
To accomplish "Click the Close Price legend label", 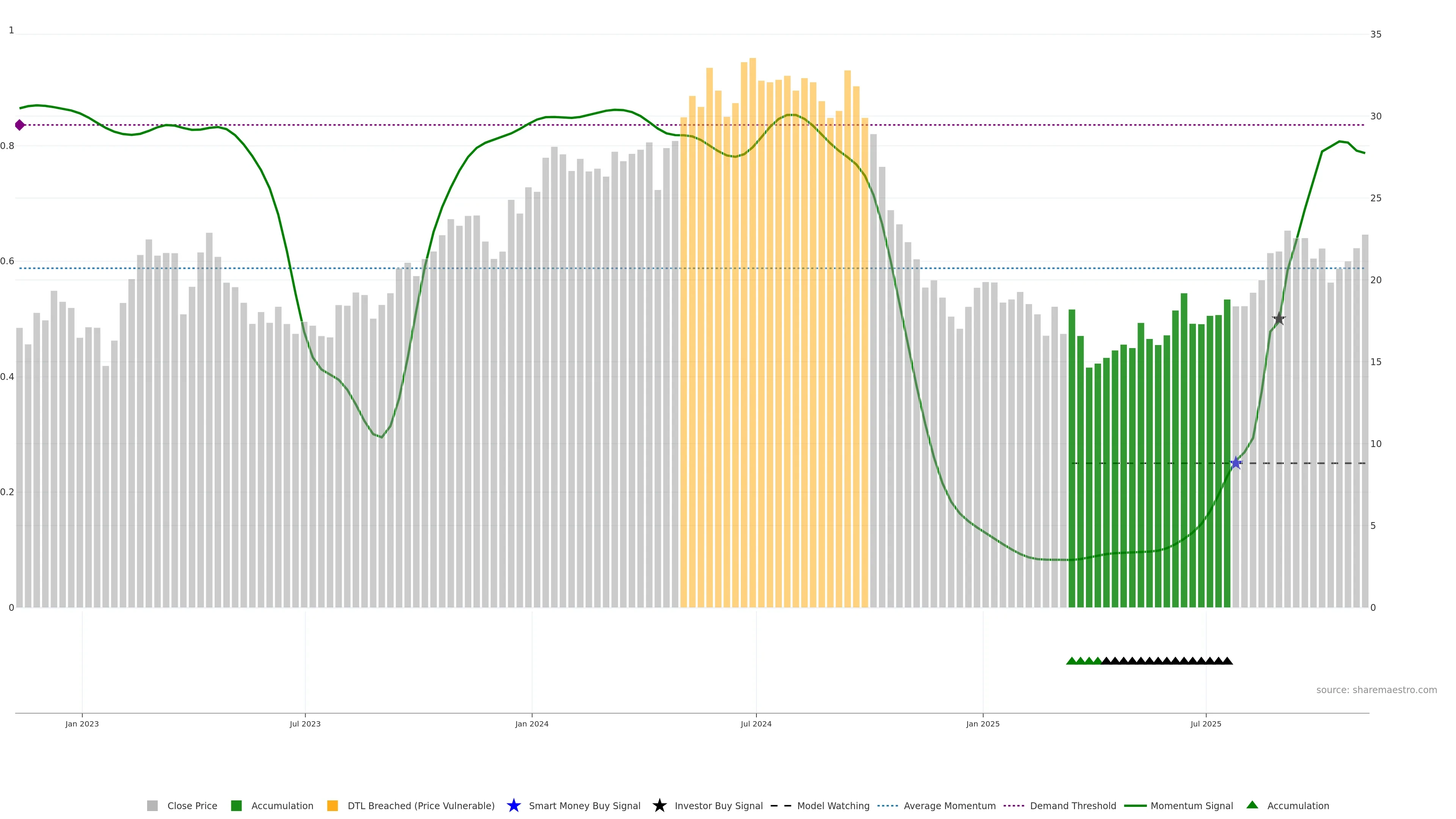I will point(192,805).
